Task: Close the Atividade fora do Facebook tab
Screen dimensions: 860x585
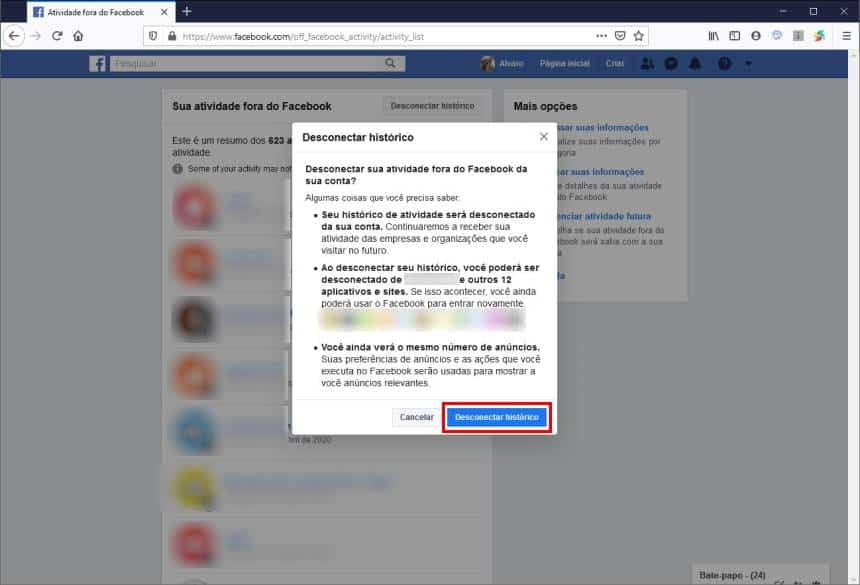Action: pos(164,12)
